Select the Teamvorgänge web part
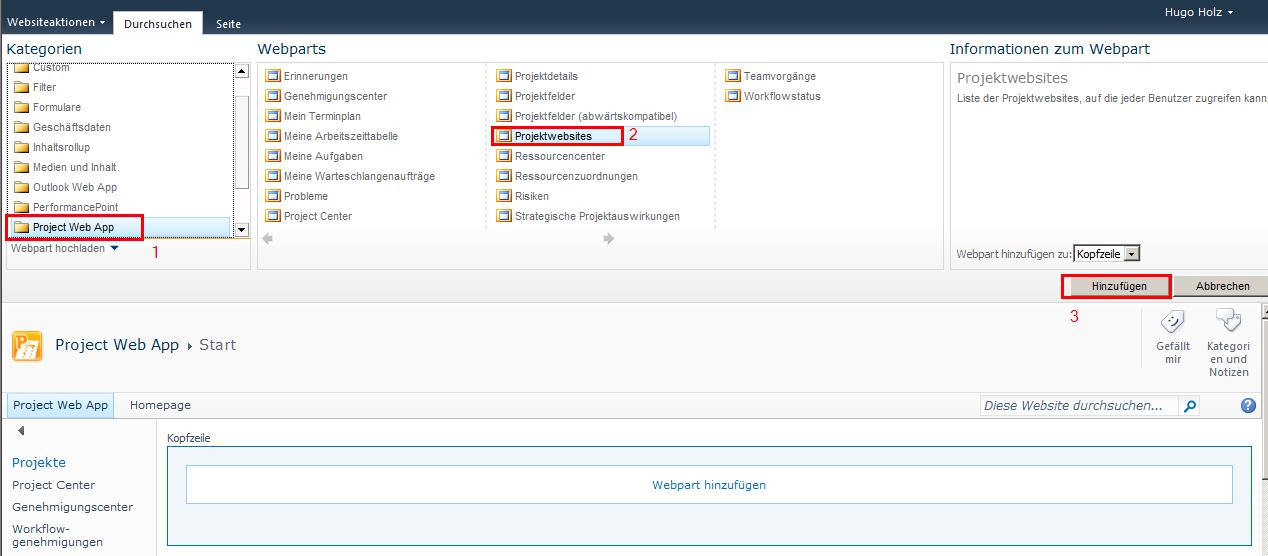 [771, 76]
